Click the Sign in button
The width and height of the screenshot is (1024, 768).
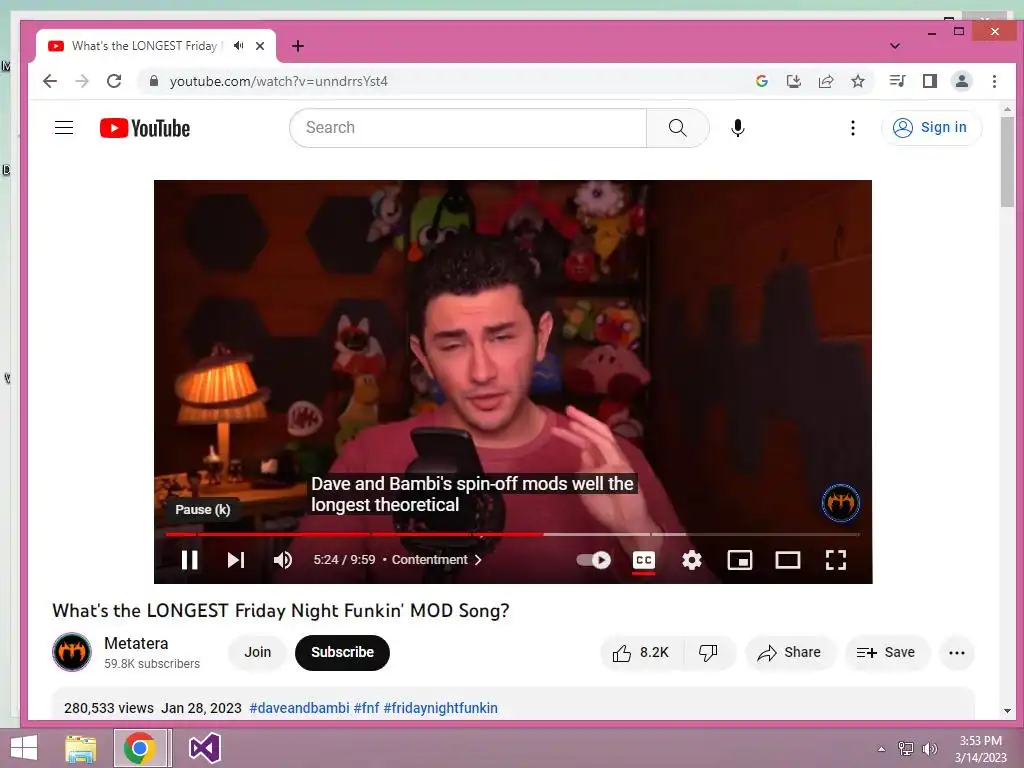click(931, 127)
